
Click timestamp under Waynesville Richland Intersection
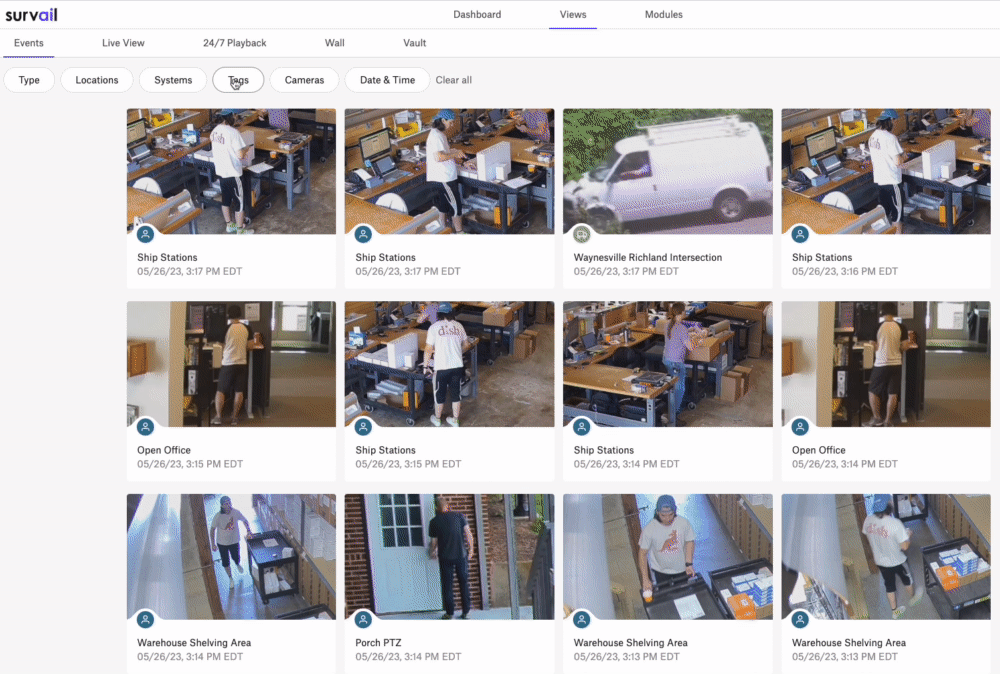pos(626,272)
